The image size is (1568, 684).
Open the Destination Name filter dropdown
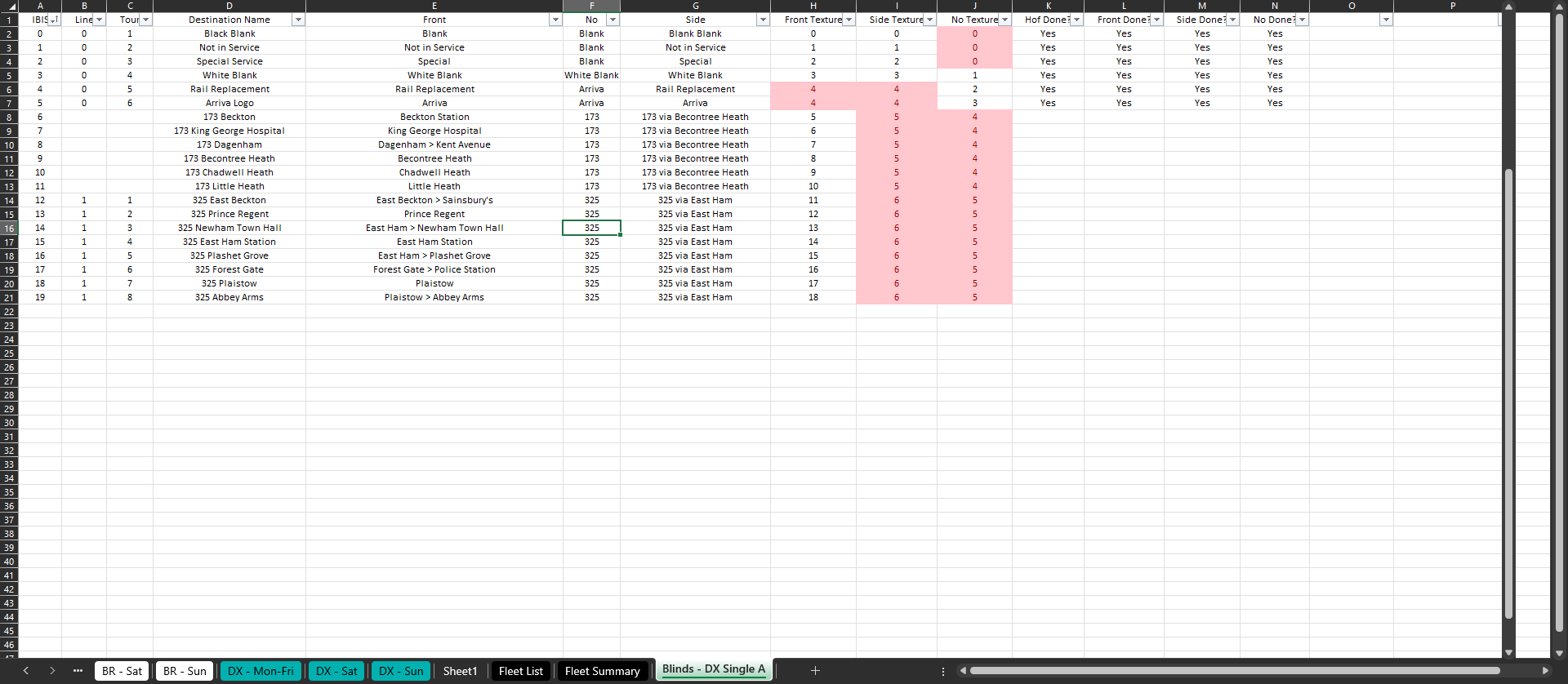click(298, 20)
